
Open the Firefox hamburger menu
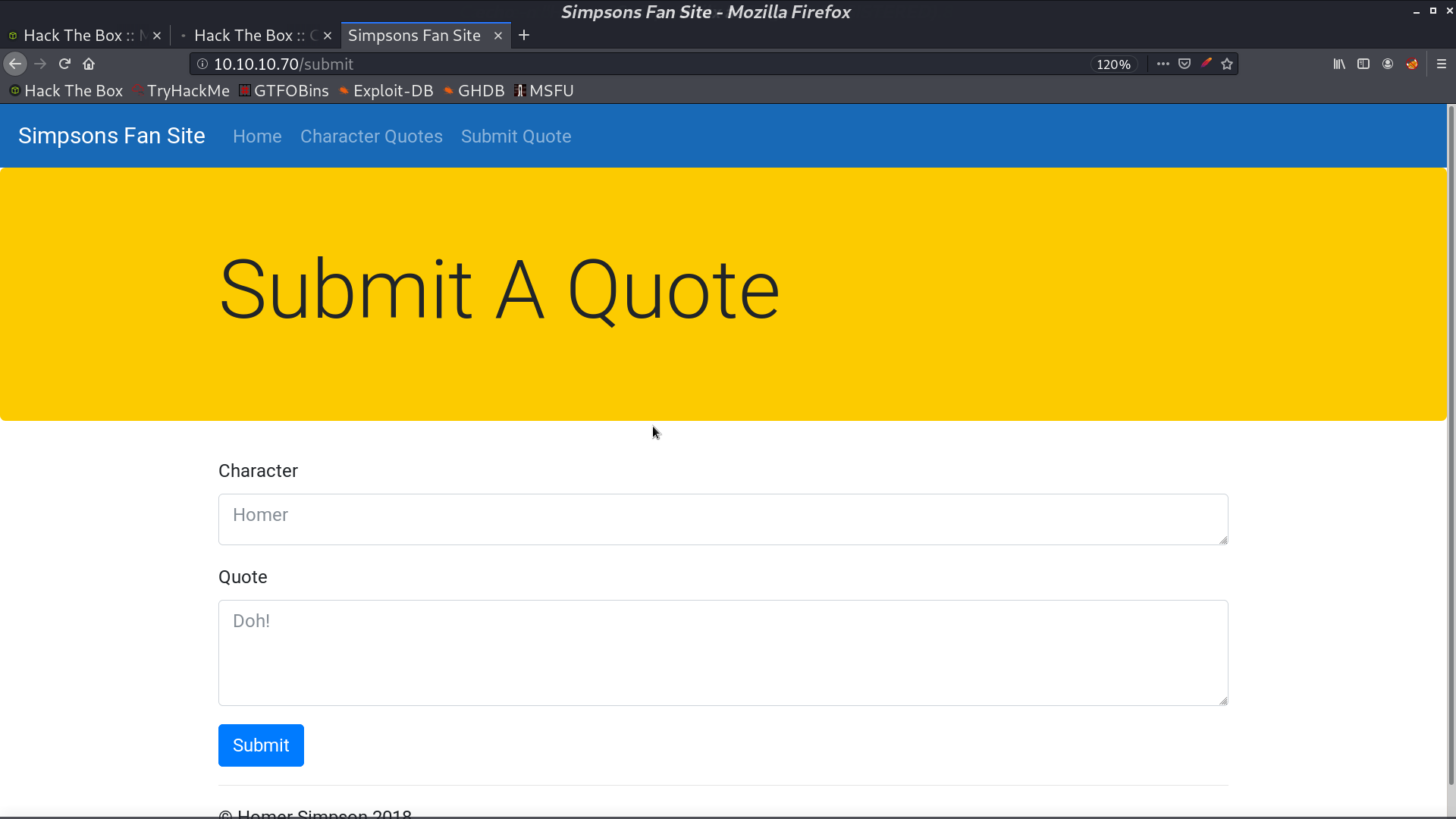[1442, 64]
